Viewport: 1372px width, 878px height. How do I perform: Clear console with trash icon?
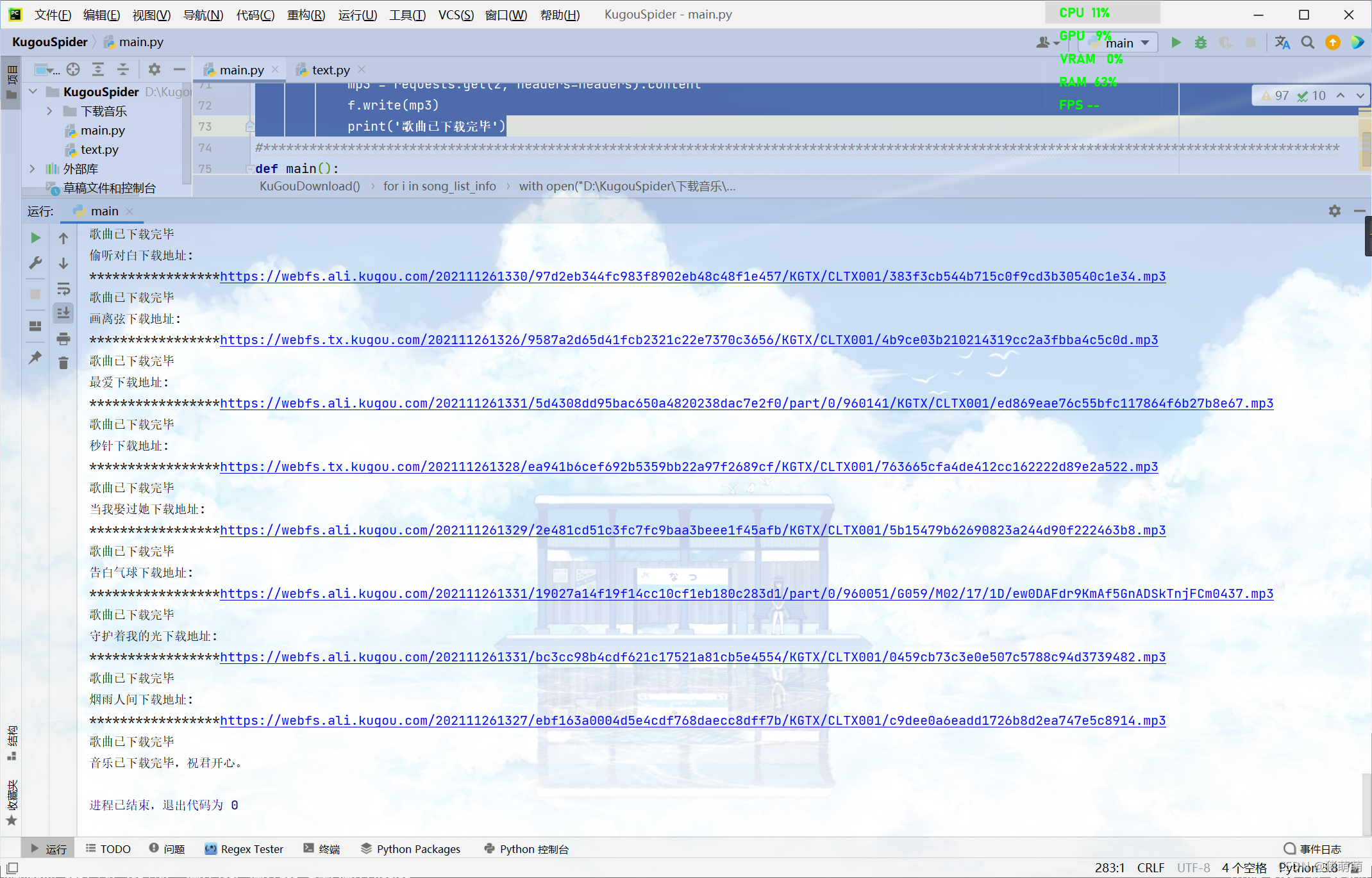63,363
